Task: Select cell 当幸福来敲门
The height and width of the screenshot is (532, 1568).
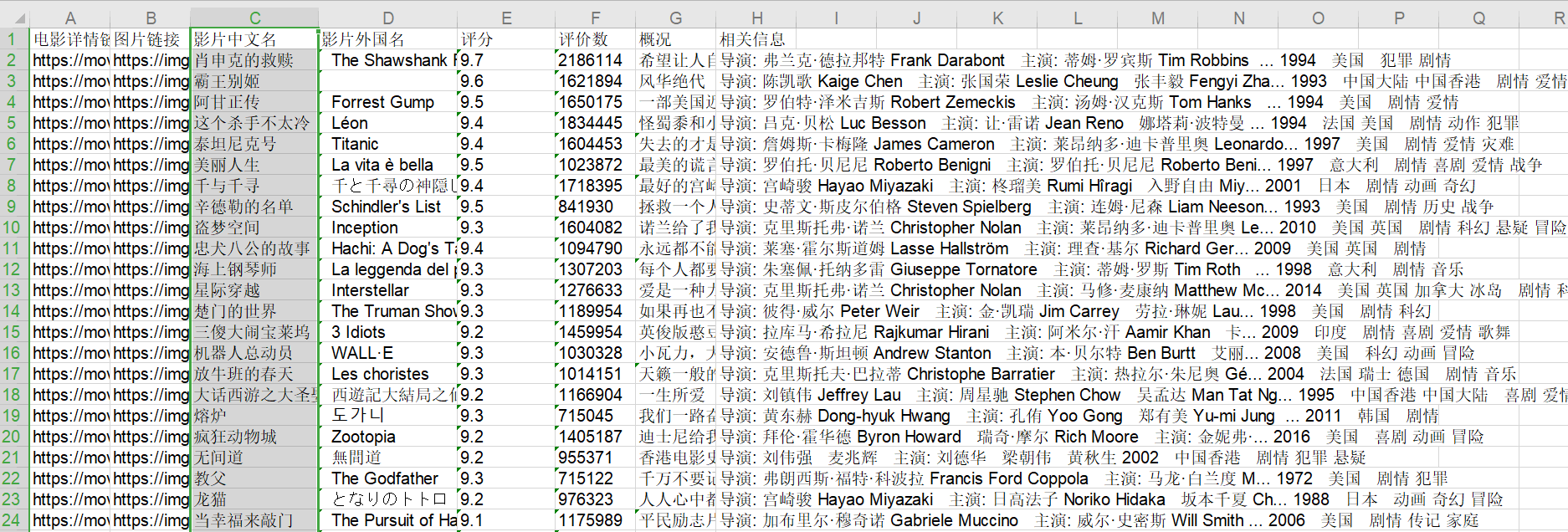Action: click(x=255, y=519)
